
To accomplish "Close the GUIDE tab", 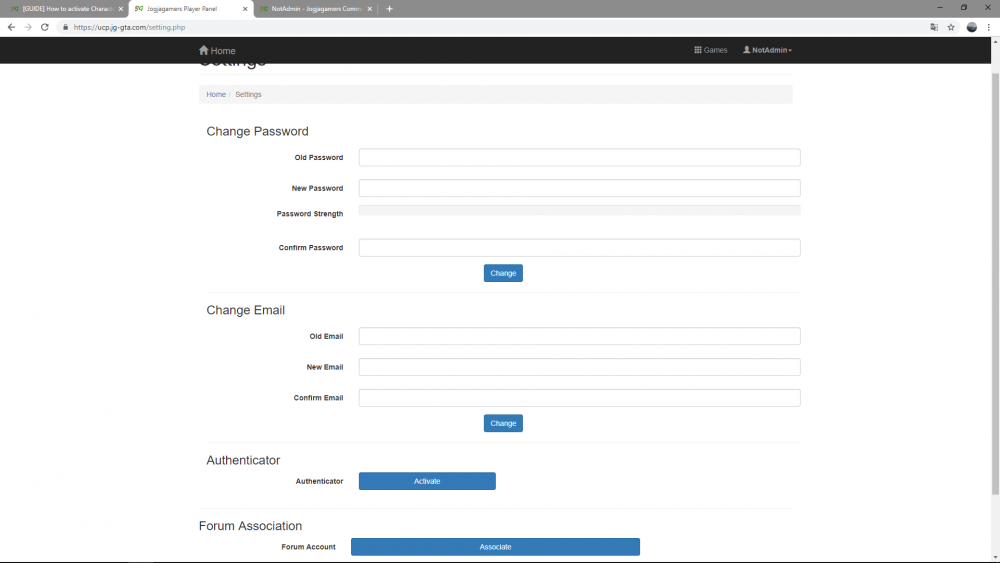I will coord(121,9).
